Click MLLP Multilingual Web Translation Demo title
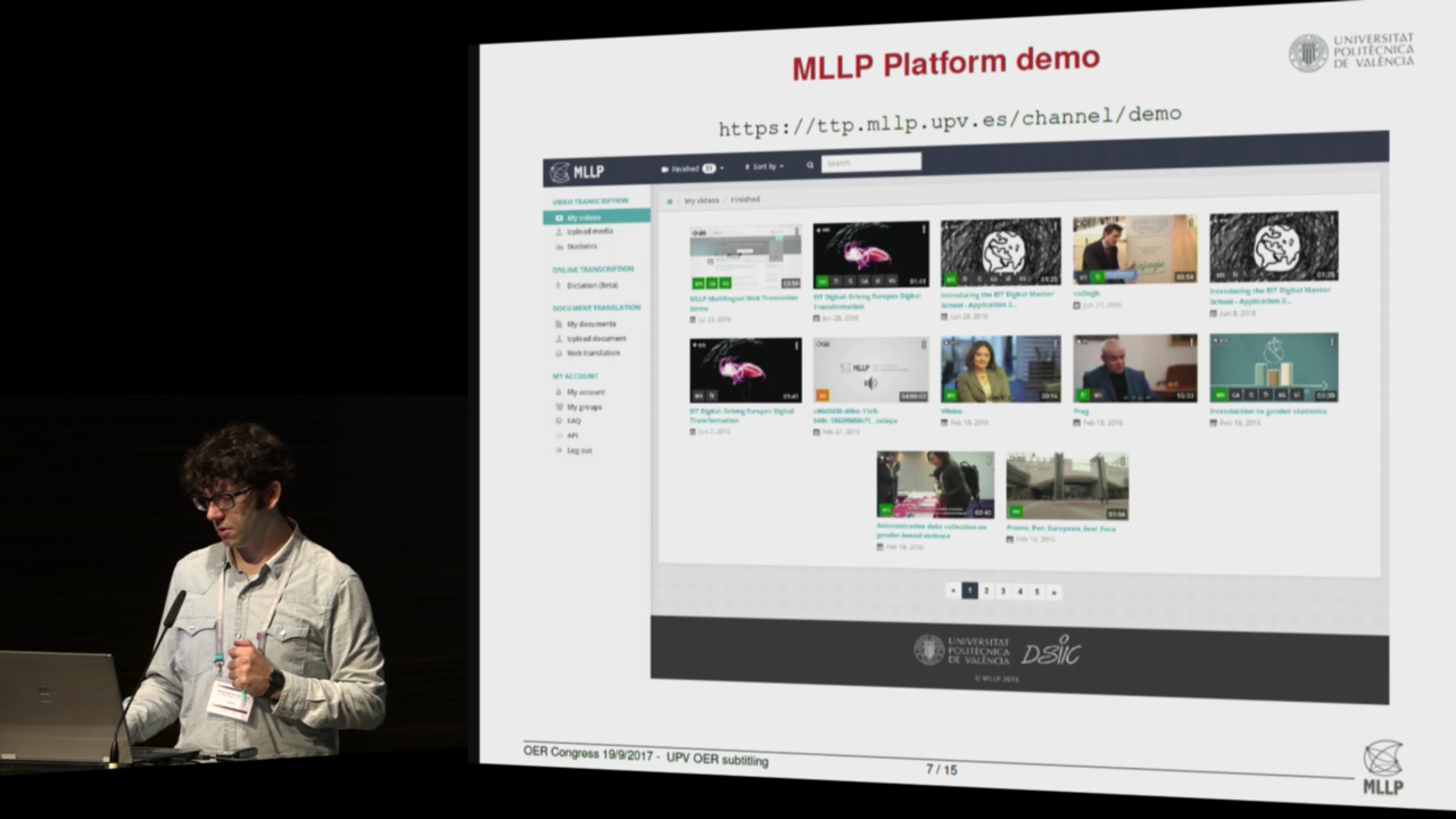 point(743,303)
